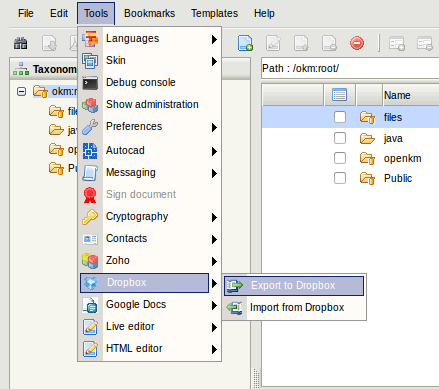Image resolution: width=439 pixels, height=389 pixels.
Task: Open the File menu
Action: (26, 13)
